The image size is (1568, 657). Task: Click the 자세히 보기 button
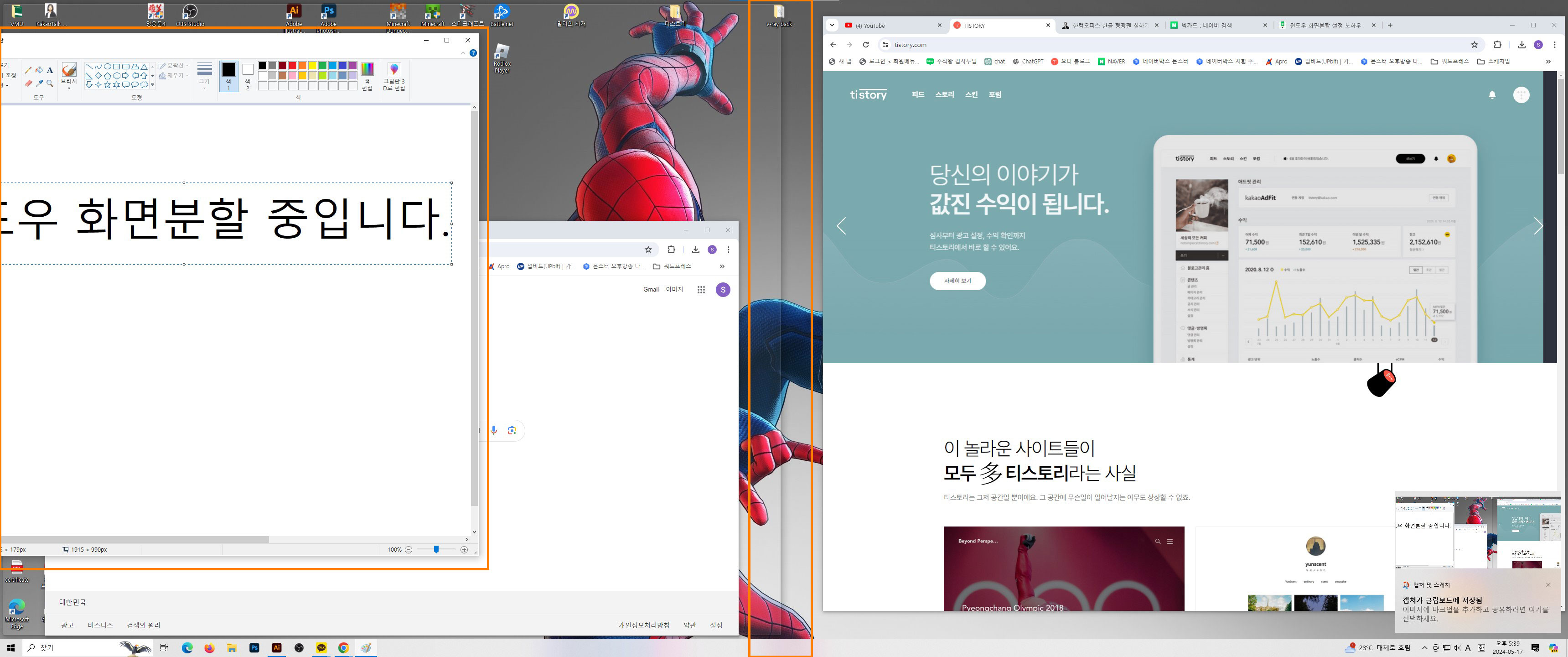click(x=957, y=281)
